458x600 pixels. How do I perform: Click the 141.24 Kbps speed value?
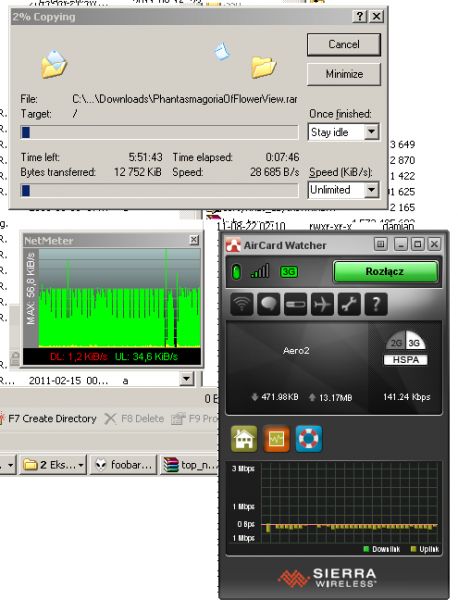coord(407,397)
